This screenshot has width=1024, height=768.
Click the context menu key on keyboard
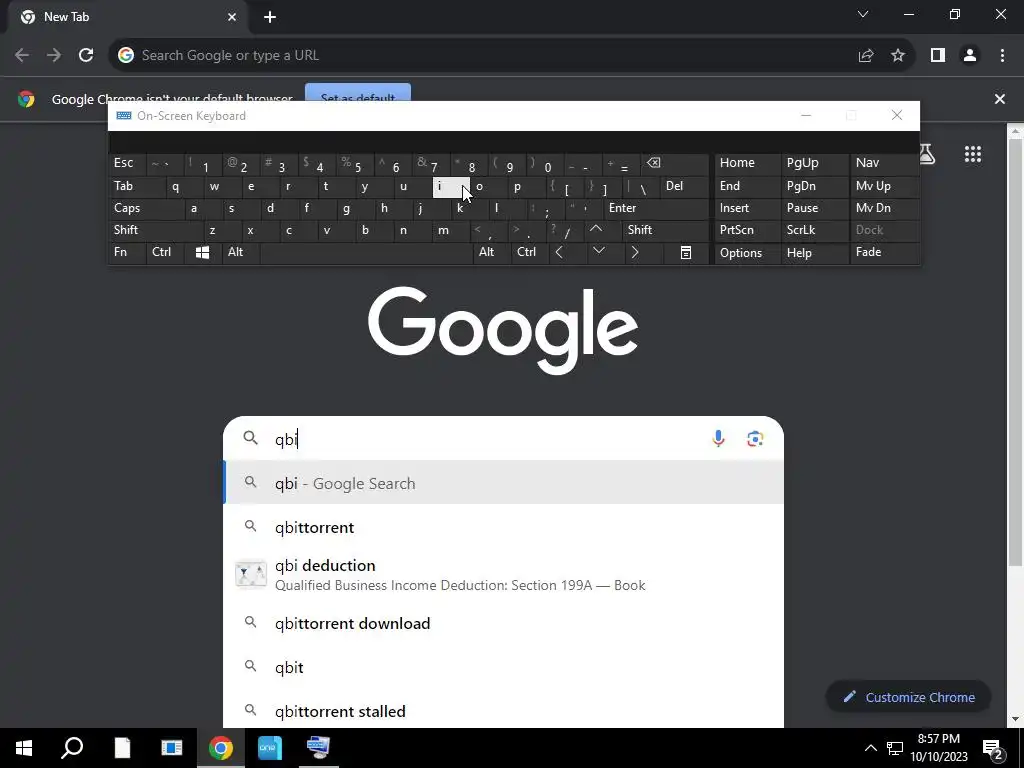pos(686,252)
